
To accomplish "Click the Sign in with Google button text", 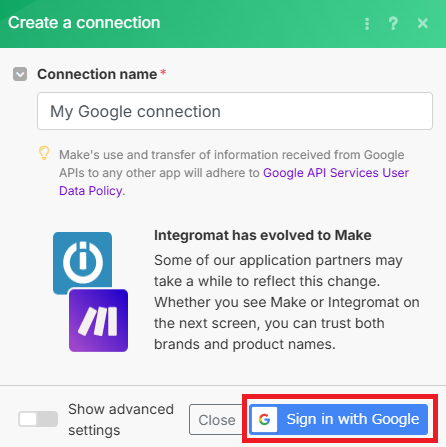I will coord(353,419).
